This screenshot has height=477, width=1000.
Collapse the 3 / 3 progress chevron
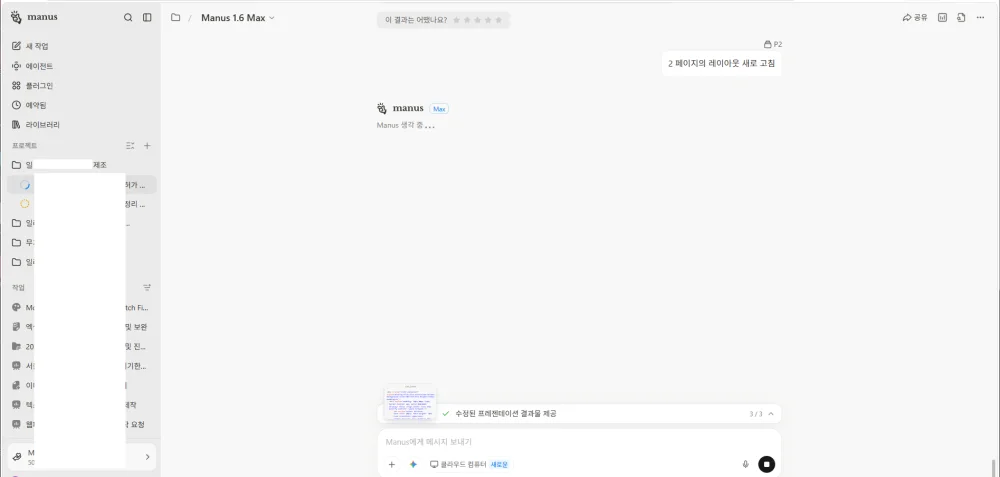point(771,414)
